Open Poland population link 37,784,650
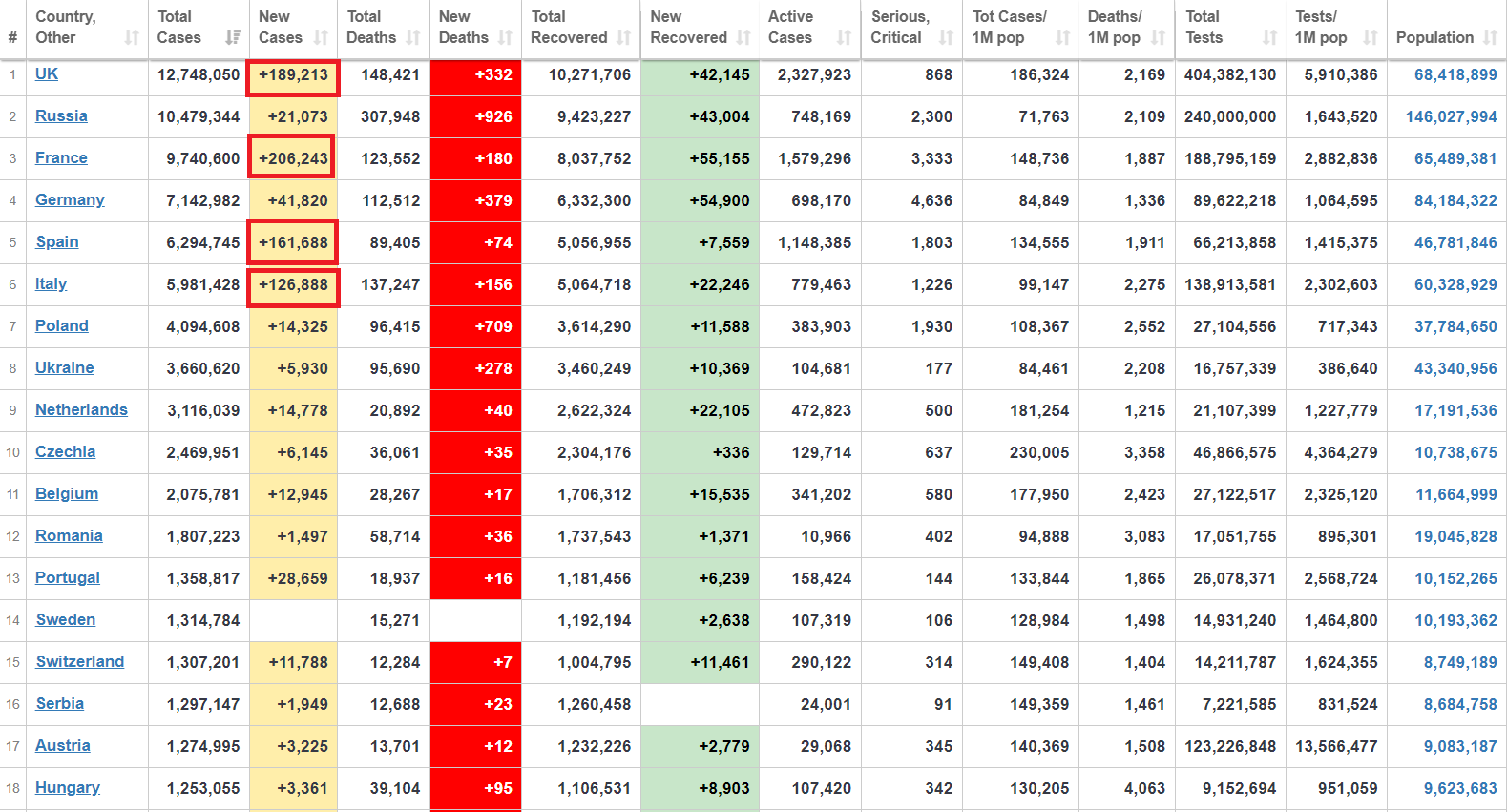This screenshot has width=1507, height=812. 1455,326
